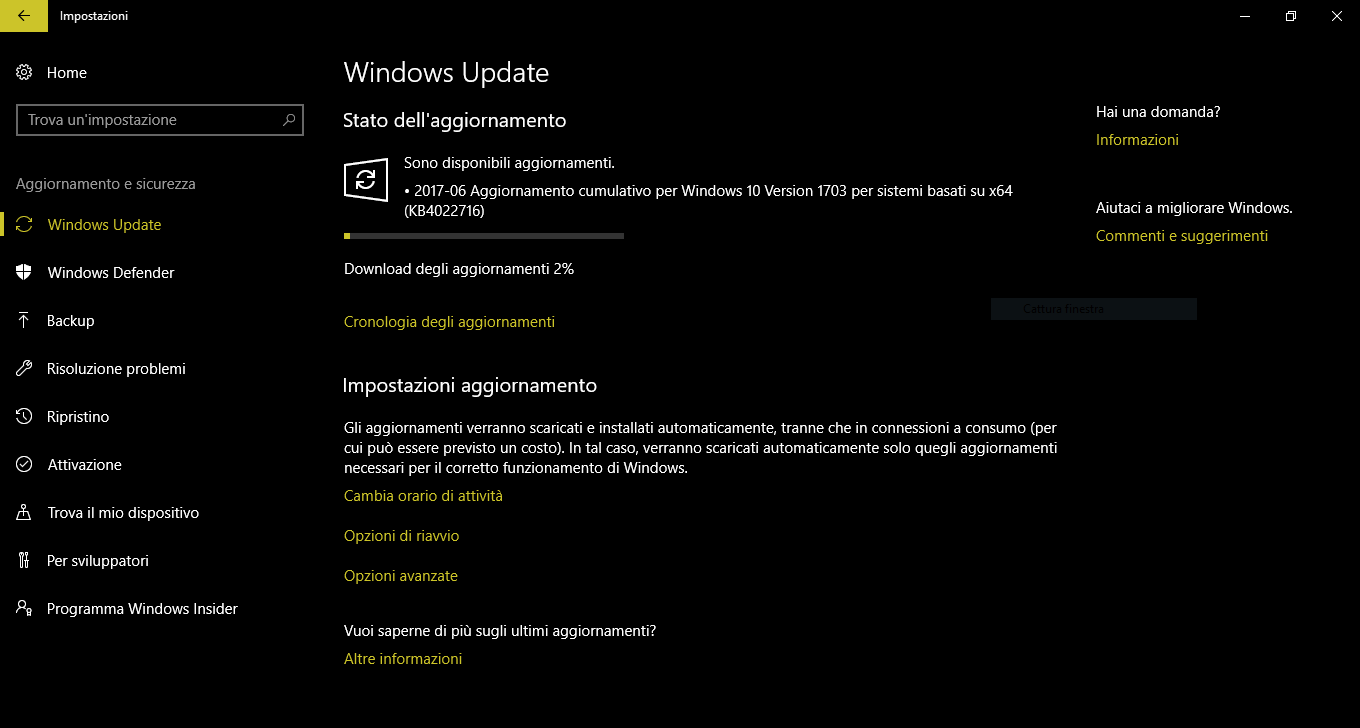Click the Ripristino history icon
Viewport: 1360px width, 728px height.
pos(25,417)
